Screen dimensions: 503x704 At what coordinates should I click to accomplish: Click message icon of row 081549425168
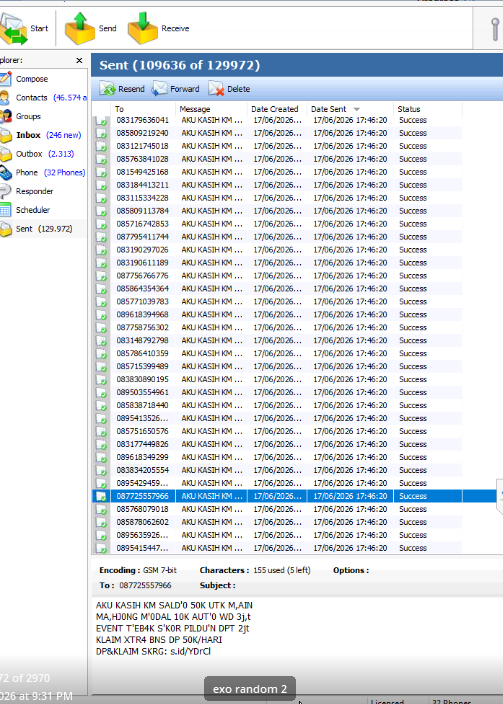pyautogui.click(x=102, y=172)
